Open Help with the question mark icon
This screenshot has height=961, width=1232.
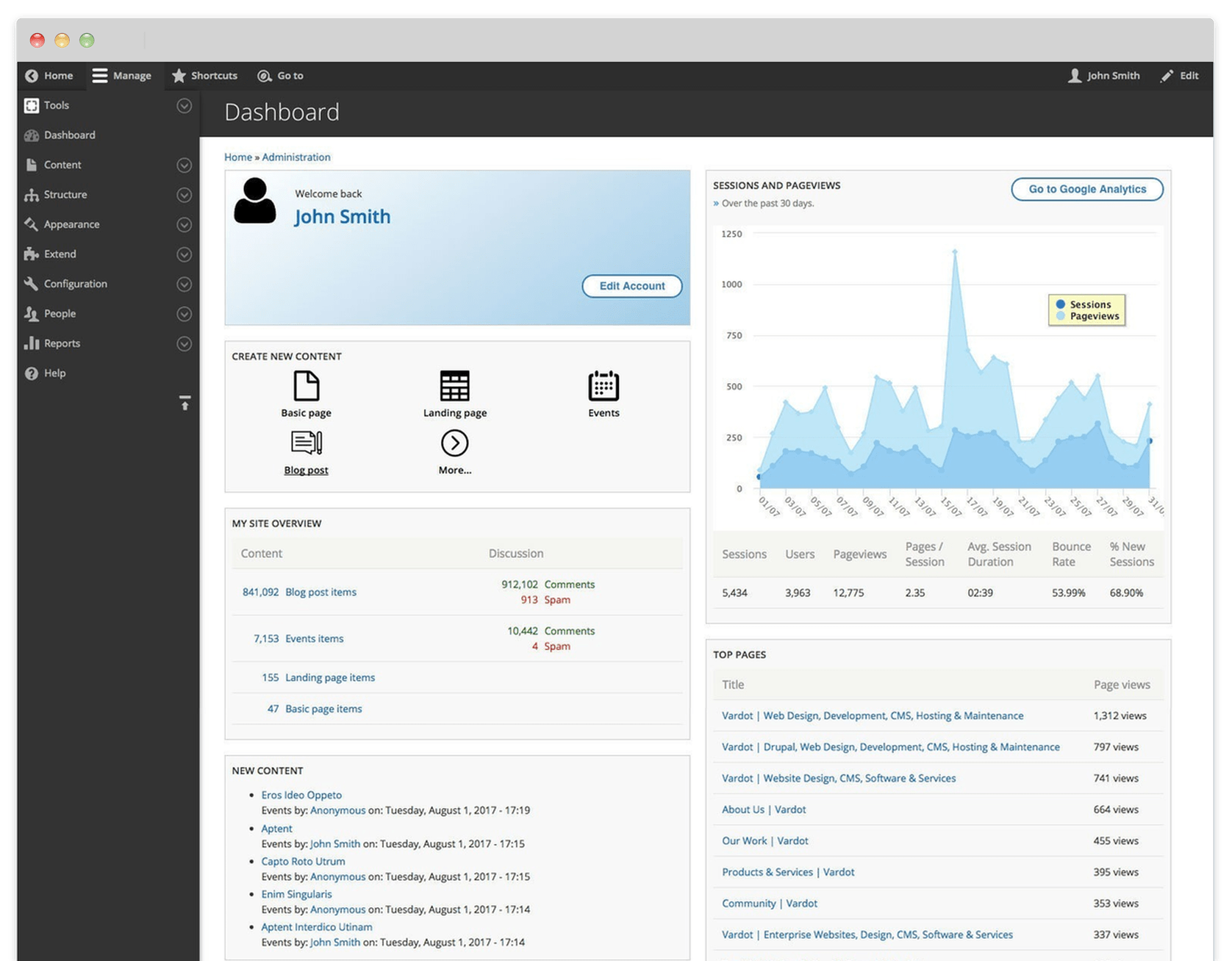pyautogui.click(x=31, y=373)
